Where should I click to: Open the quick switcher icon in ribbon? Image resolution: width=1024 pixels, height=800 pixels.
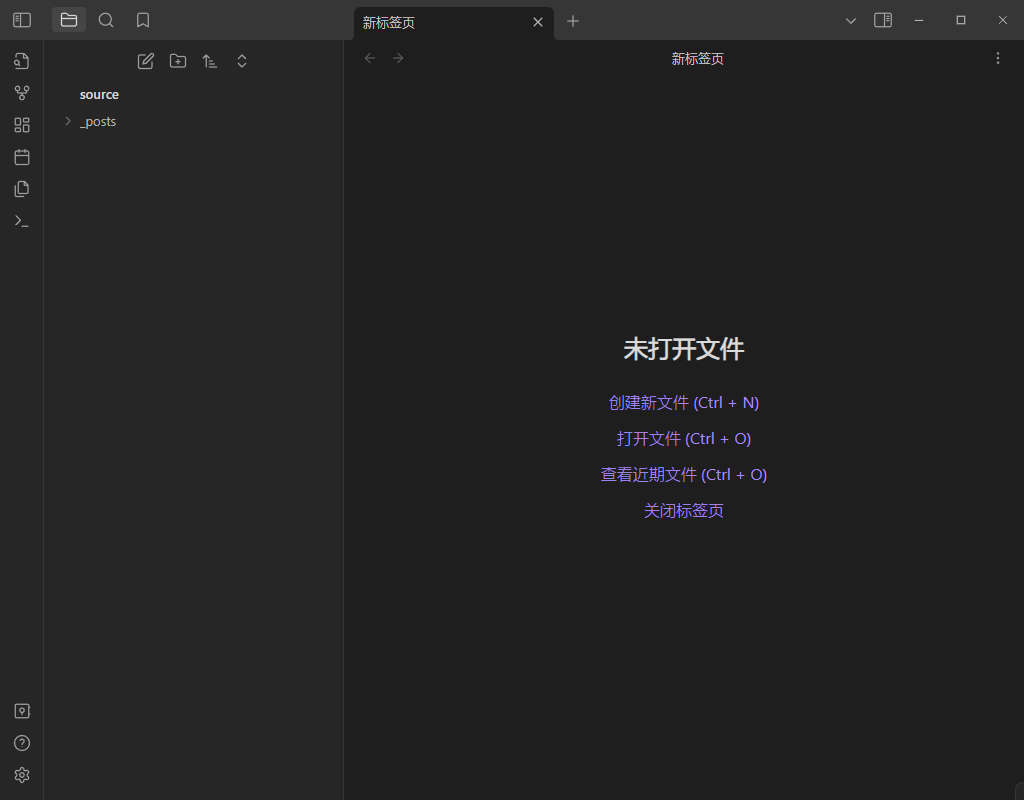pyautogui.click(x=22, y=61)
